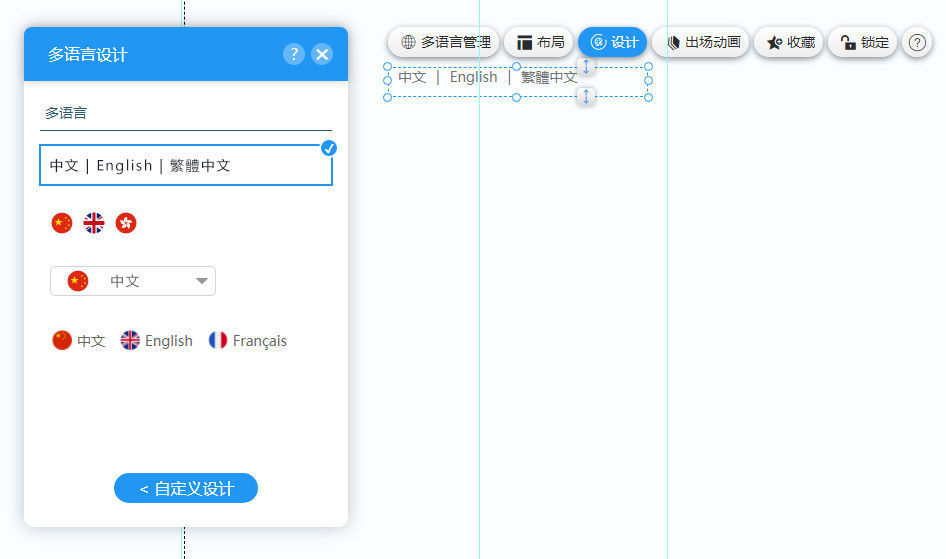Choose the Hong Kong flag icon

tap(126, 223)
